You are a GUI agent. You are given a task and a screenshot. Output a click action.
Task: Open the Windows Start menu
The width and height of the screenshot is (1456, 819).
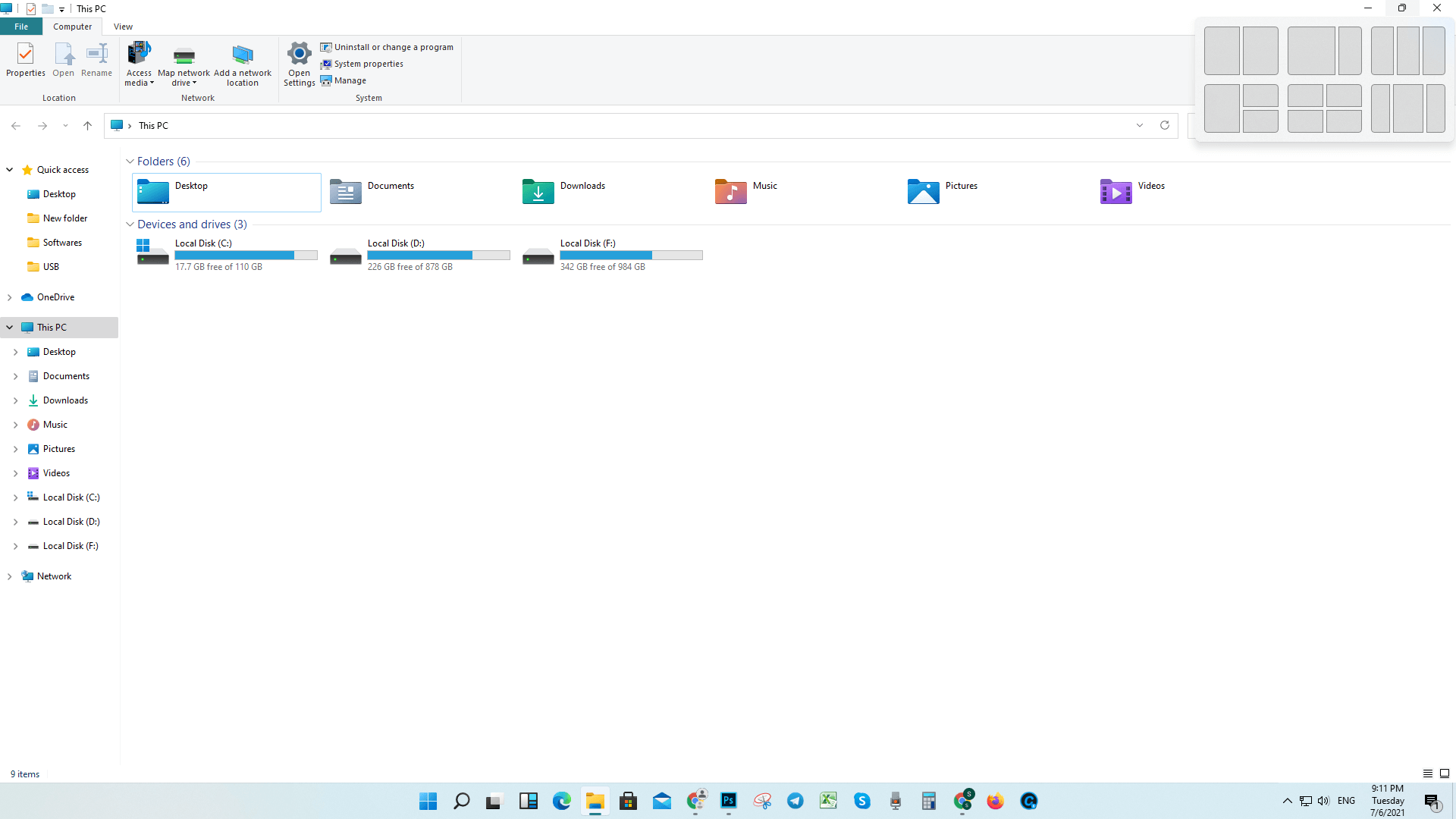428,801
